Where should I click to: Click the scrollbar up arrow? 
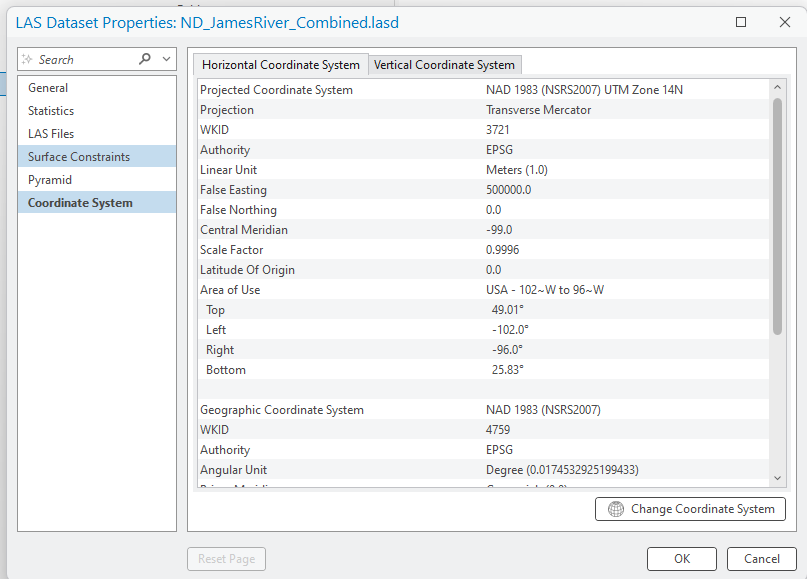tap(777, 88)
